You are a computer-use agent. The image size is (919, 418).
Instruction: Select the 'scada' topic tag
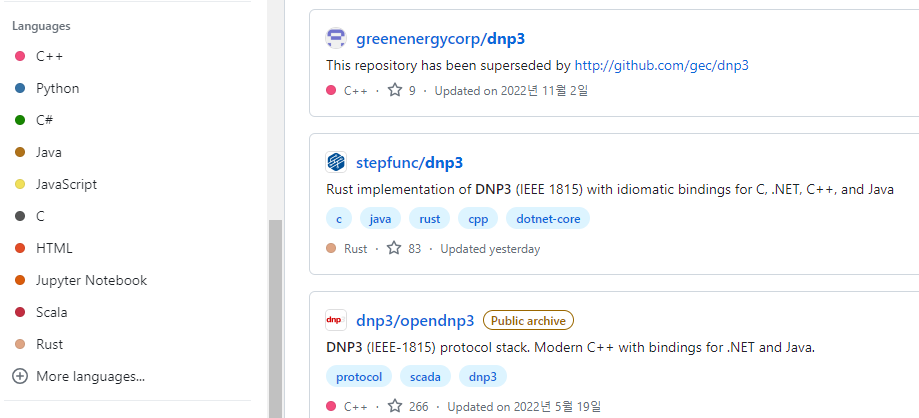click(x=425, y=376)
